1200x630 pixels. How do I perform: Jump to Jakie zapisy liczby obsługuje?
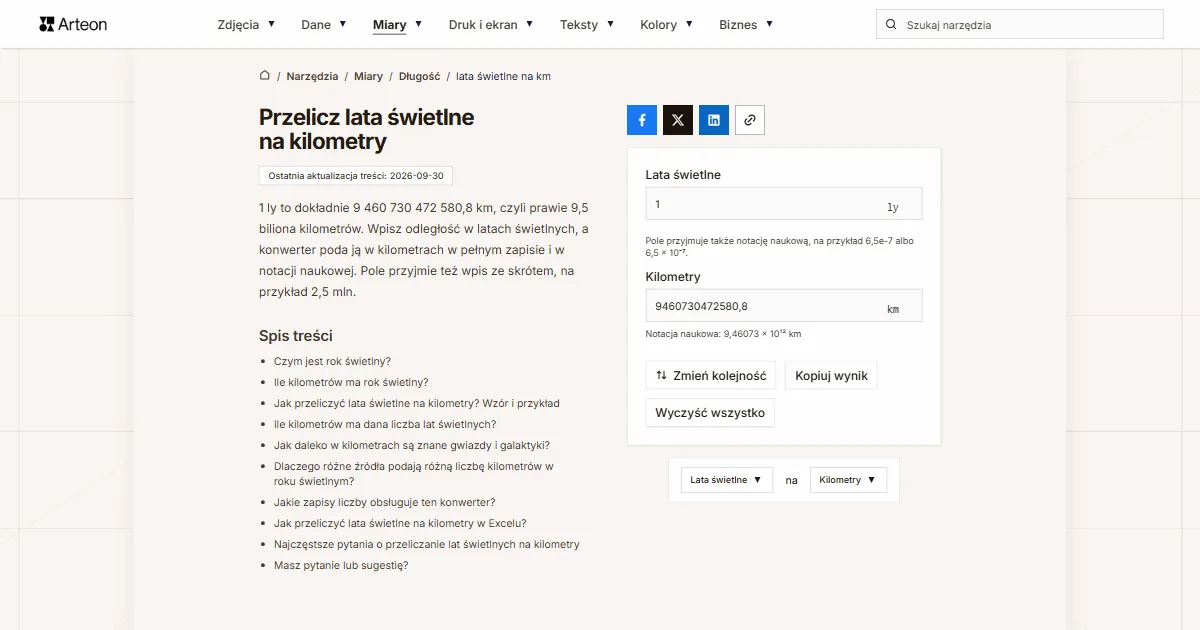pos(385,502)
